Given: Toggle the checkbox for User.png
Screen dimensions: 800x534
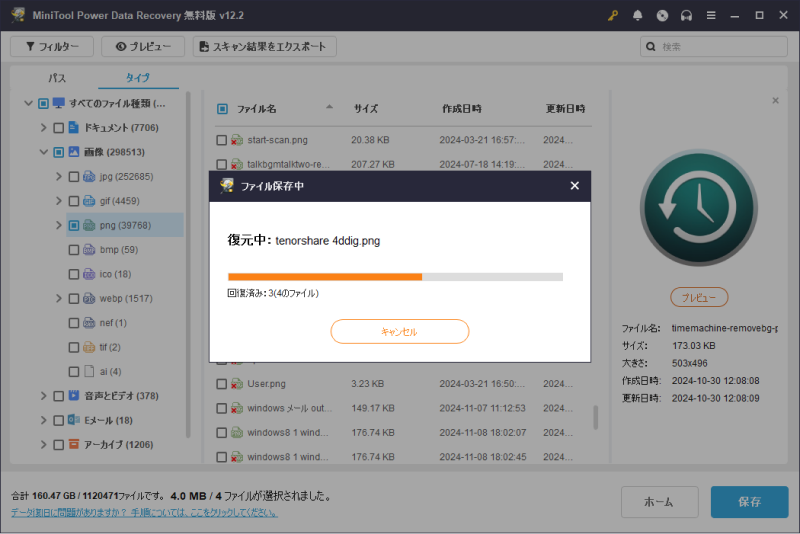Looking at the screenshot, I should point(222,383).
